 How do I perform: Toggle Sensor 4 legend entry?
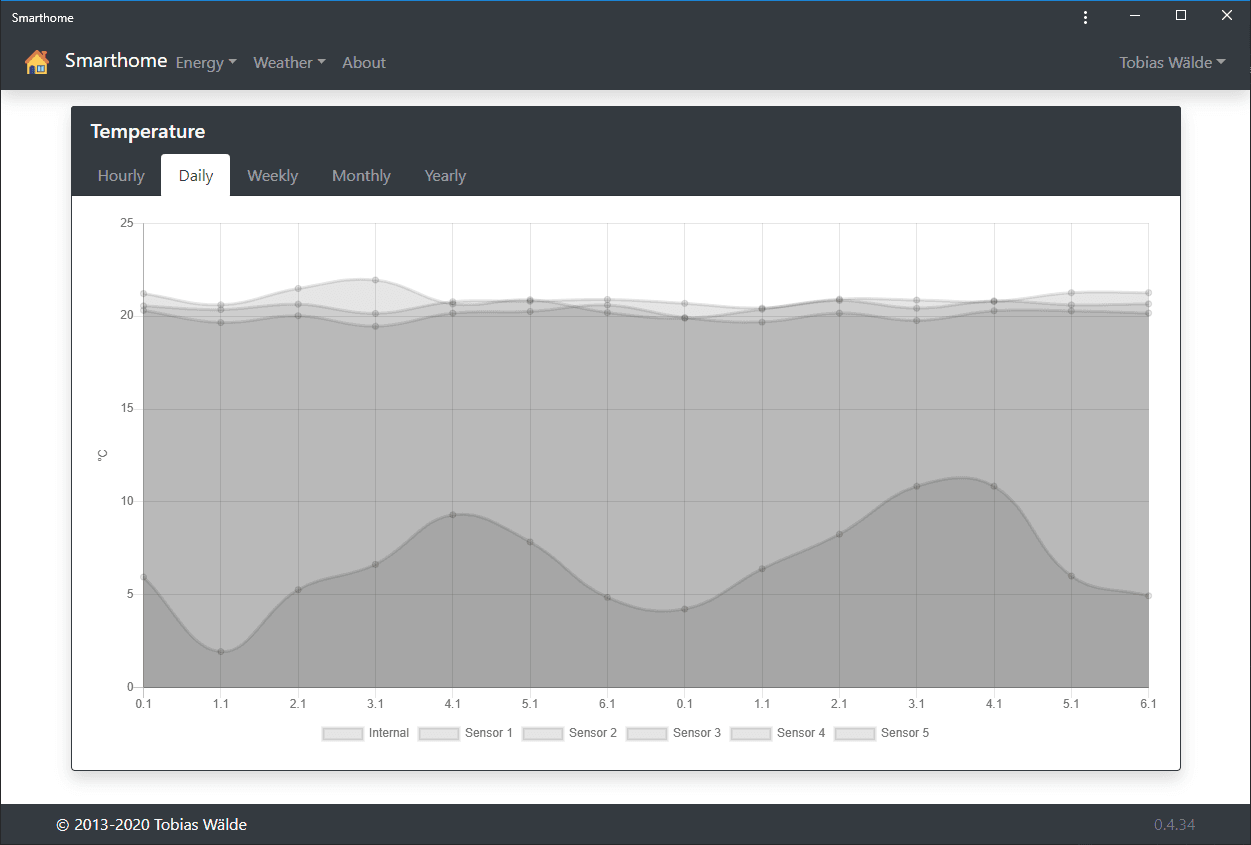tap(778, 733)
